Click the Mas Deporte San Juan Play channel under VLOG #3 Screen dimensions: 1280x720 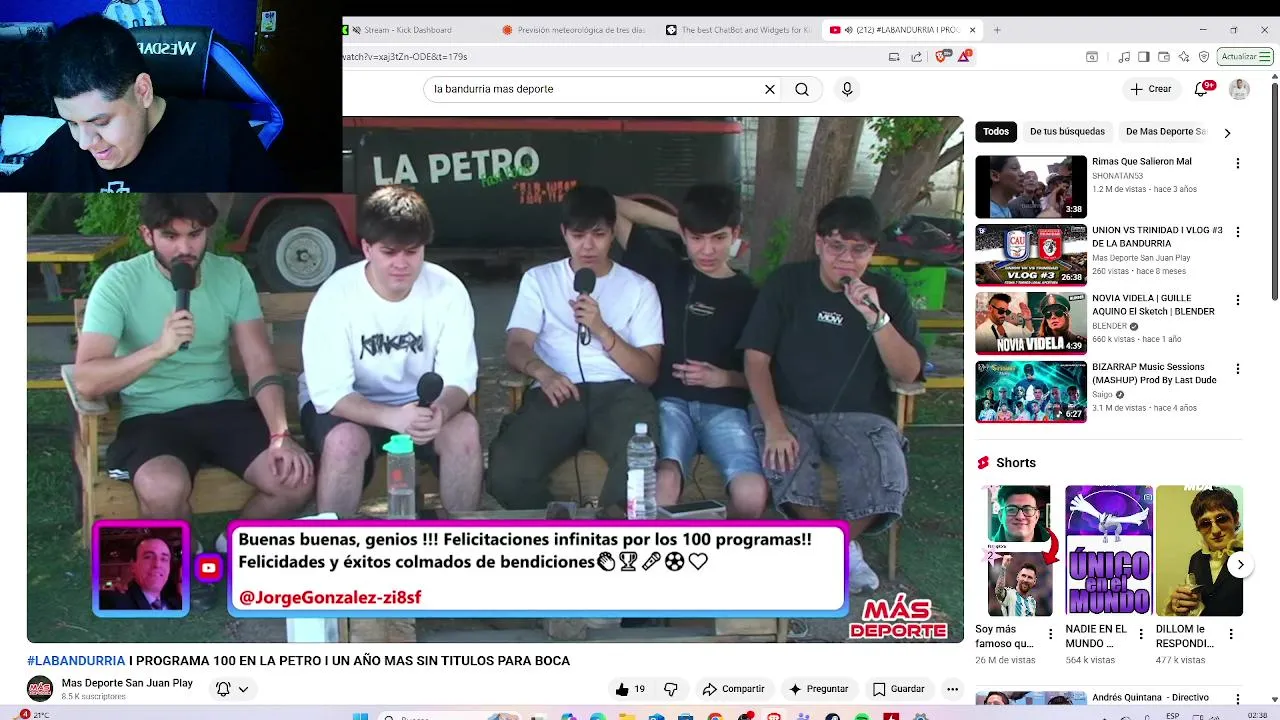click(x=1141, y=258)
